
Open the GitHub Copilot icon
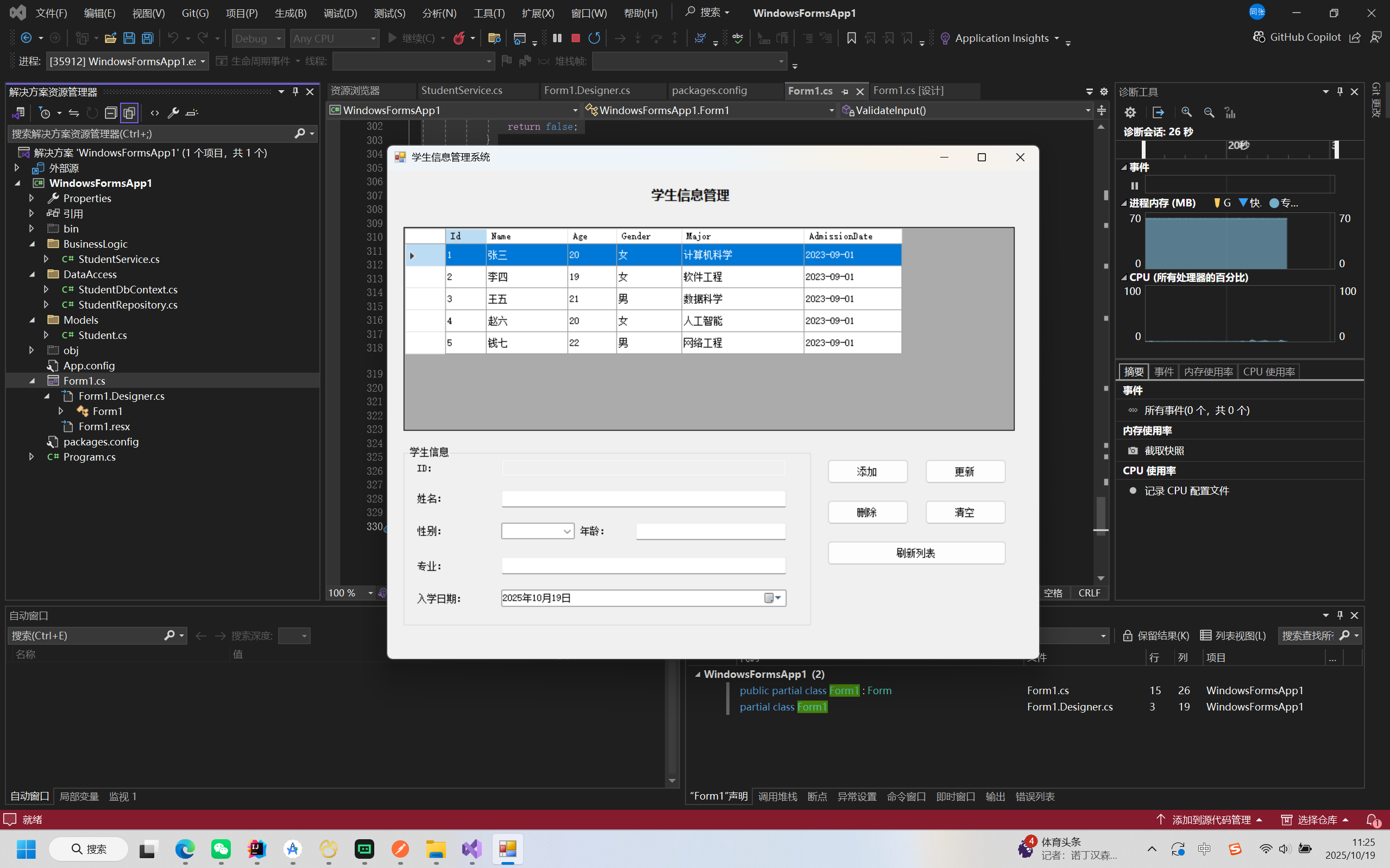click(1259, 37)
